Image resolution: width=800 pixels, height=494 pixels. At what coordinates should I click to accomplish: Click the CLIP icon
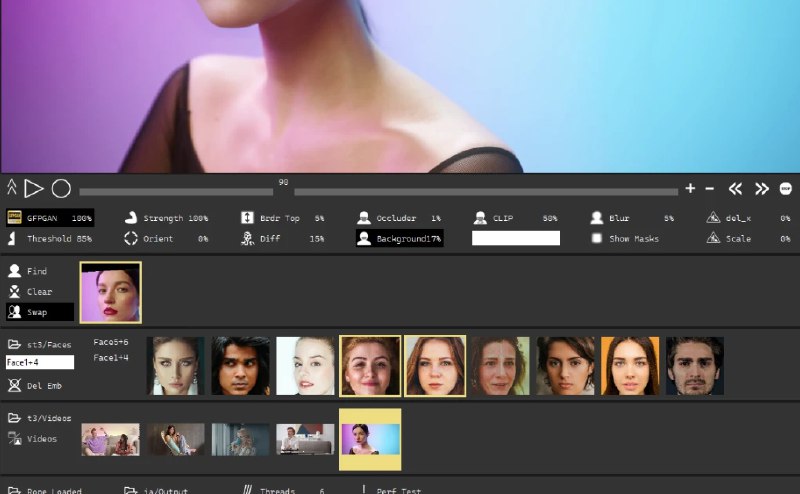(480, 218)
